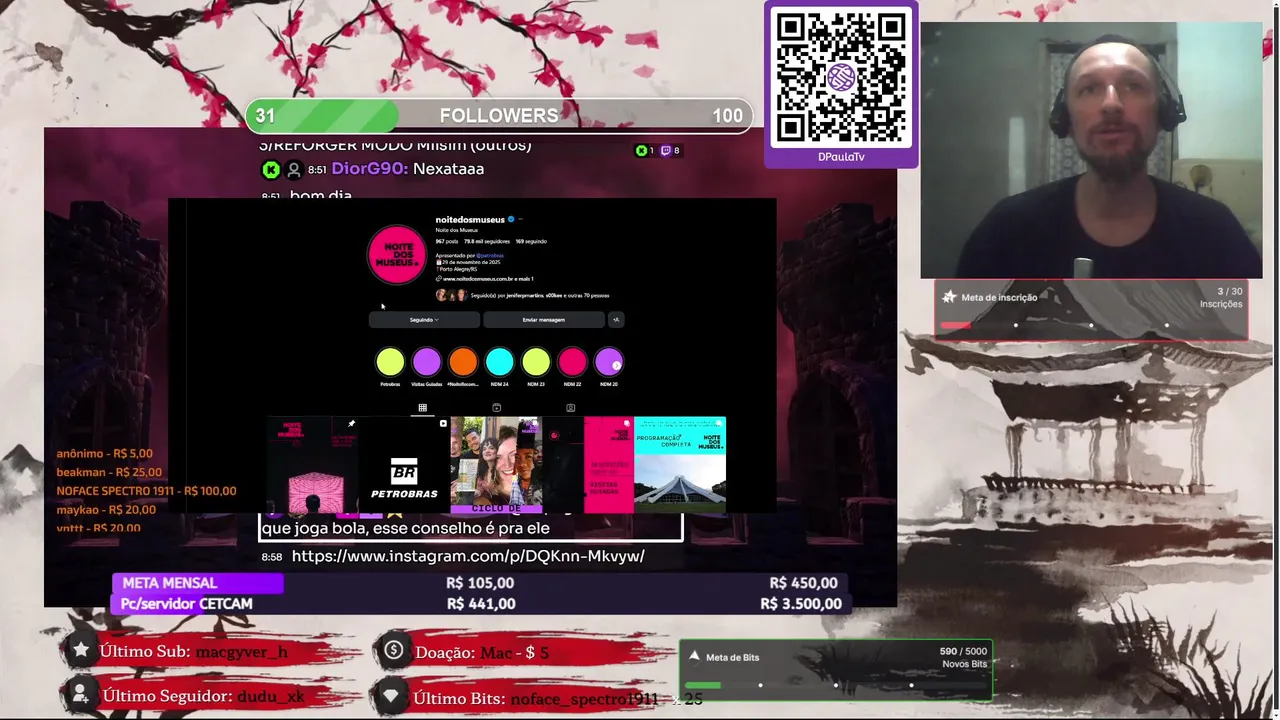Click the blue verified badge beside noitedosmuseus

(511, 219)
